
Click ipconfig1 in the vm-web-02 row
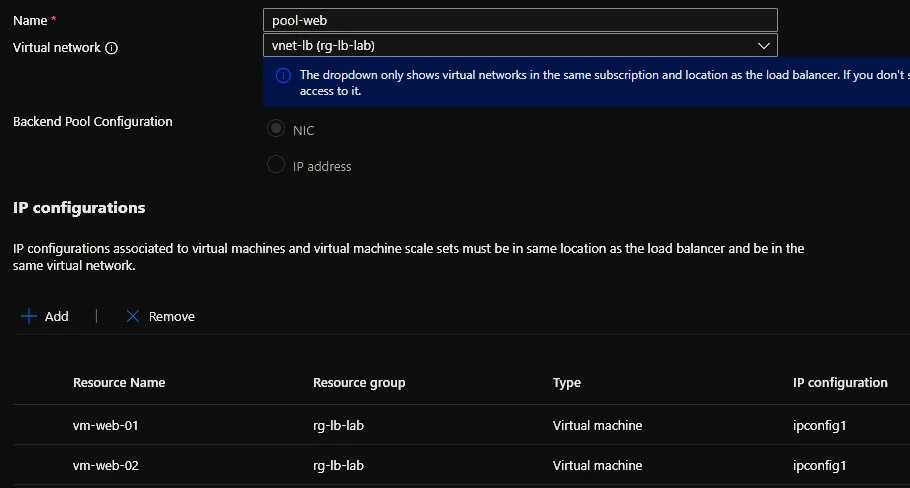pos(819,465)
